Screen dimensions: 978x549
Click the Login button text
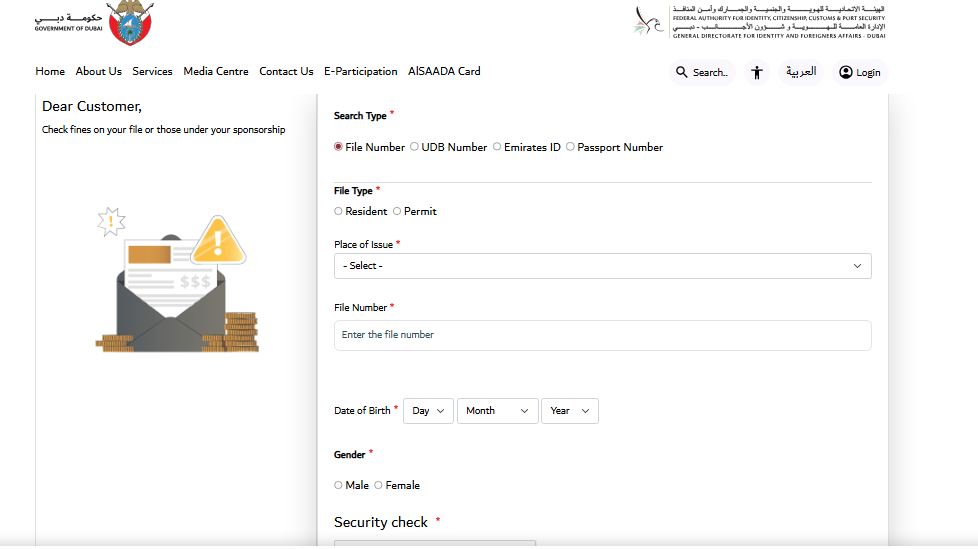click(868, 73)
